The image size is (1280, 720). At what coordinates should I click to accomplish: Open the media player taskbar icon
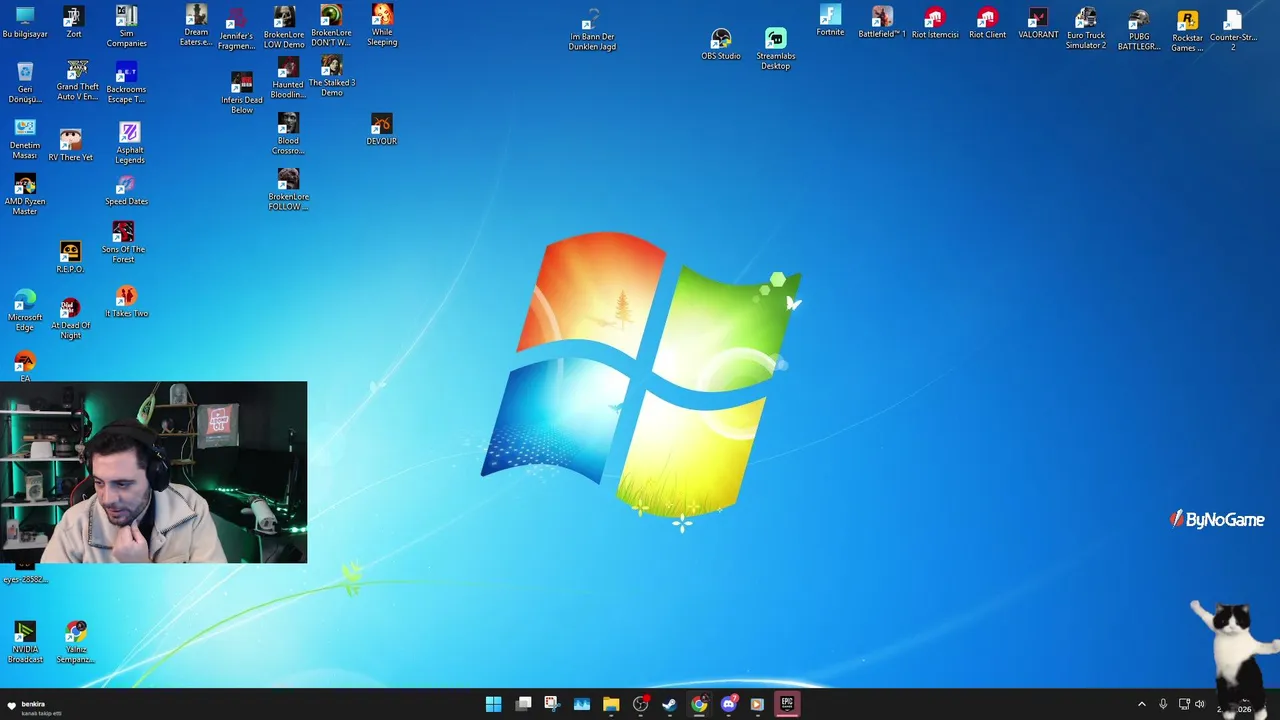757,704
